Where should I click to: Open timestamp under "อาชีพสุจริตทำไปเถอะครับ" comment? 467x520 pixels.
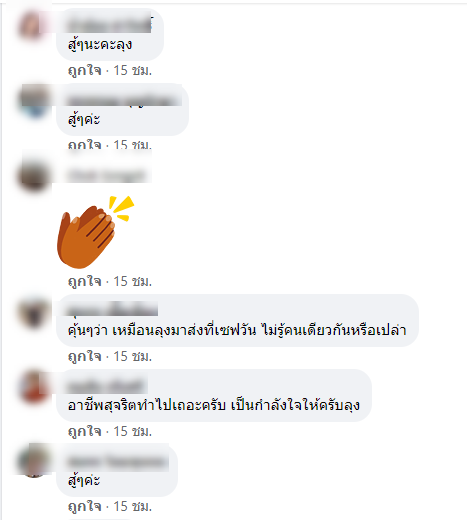[133, 432]
